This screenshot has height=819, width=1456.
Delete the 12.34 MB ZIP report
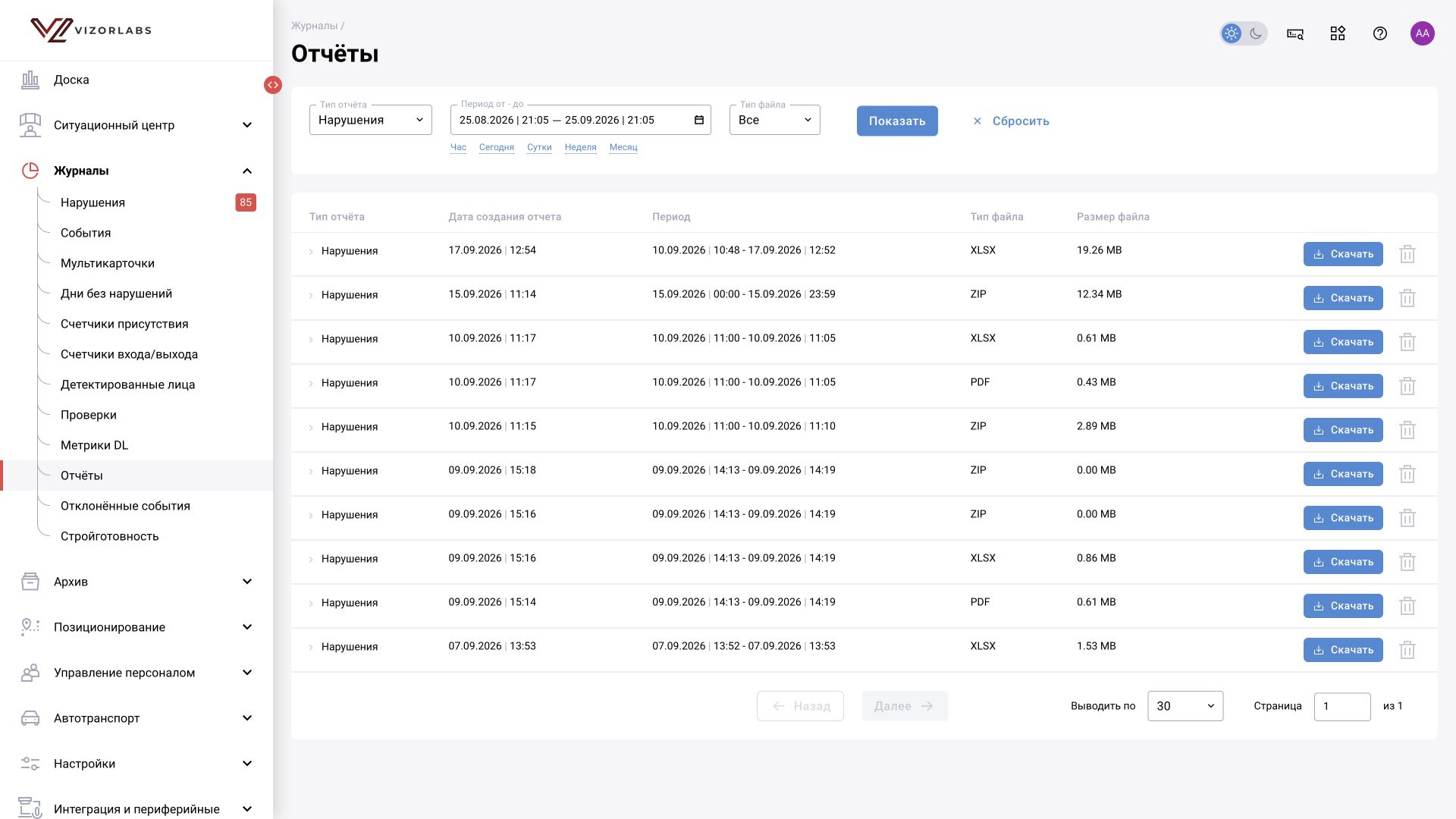[1407, 298]
